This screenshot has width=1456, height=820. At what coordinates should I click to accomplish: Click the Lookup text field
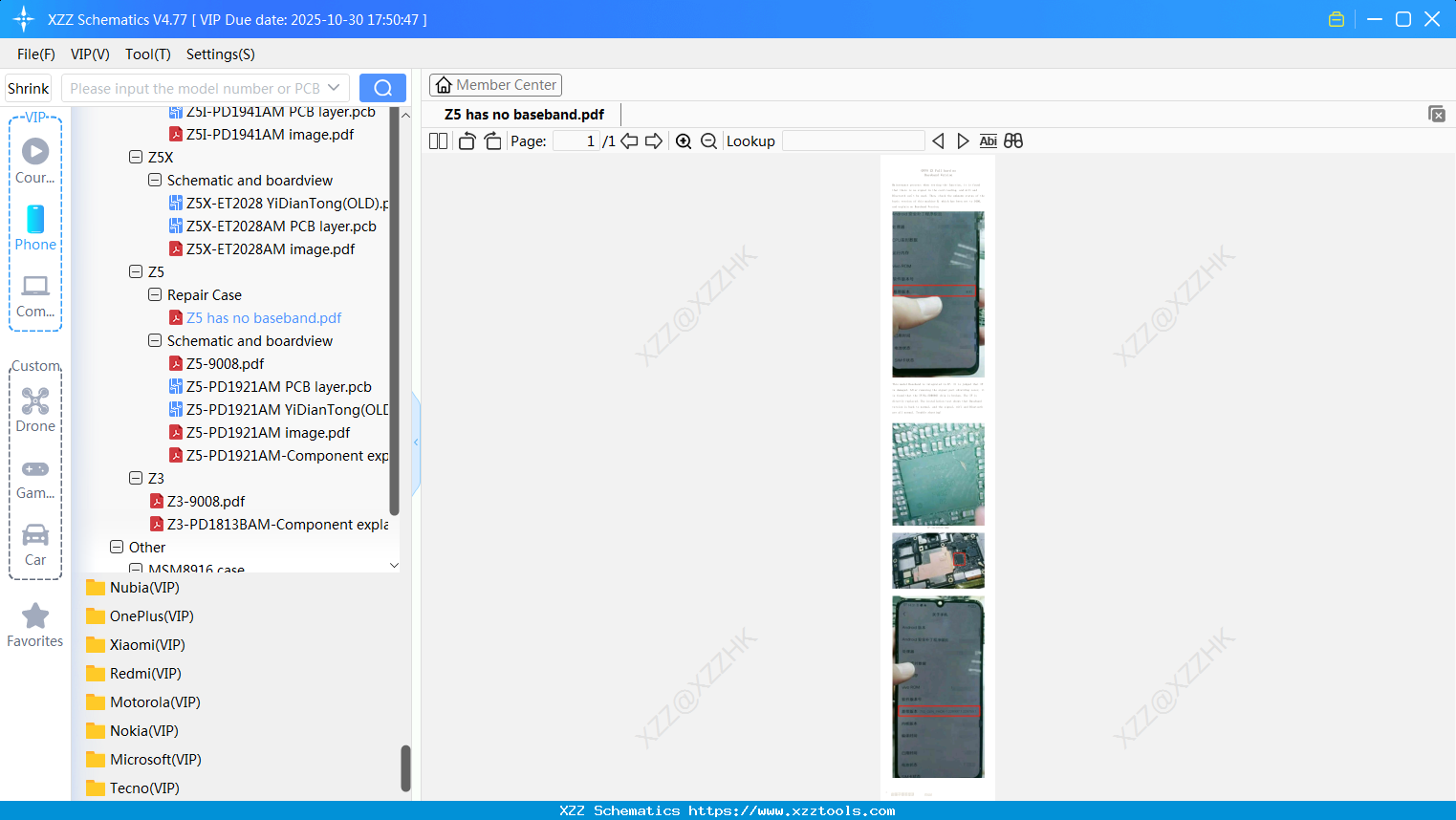click(854, 141)
